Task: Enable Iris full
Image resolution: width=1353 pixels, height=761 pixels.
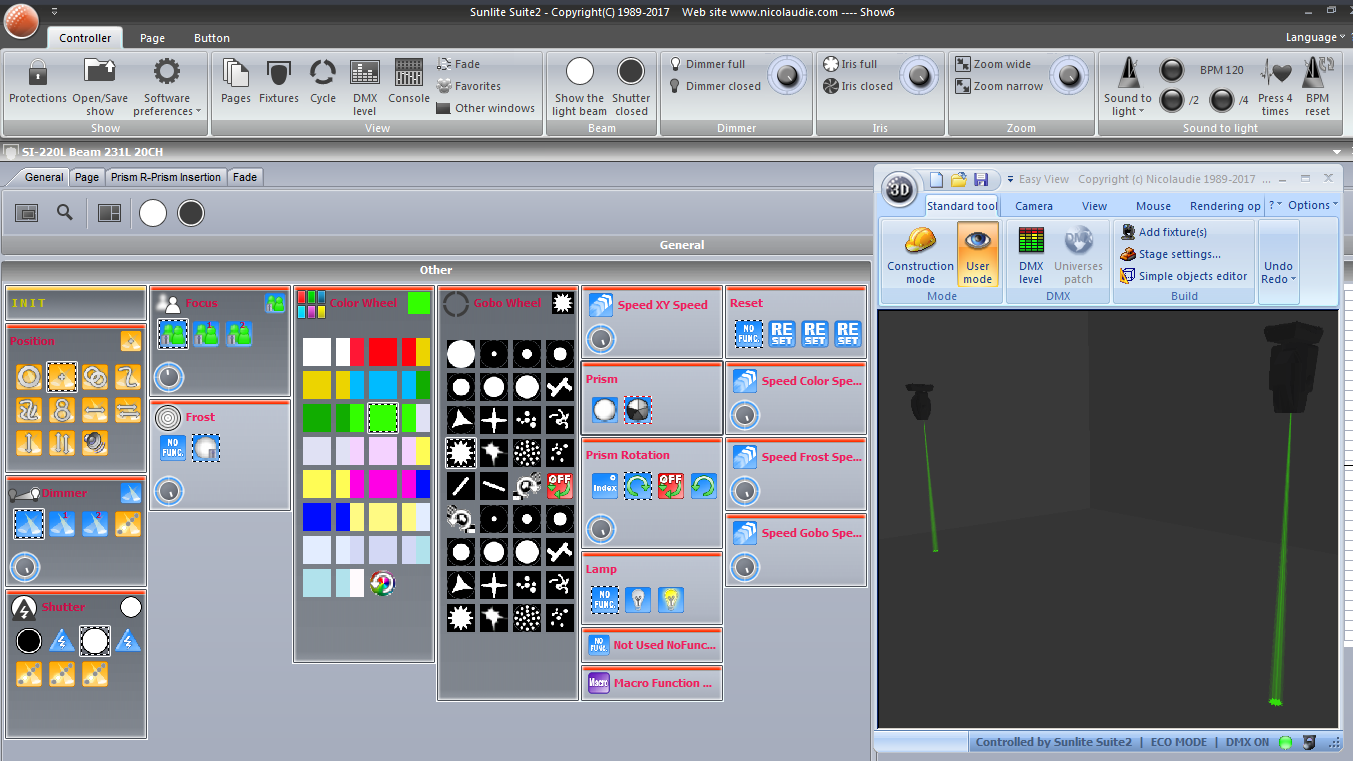Action: click(x=850, y=64)
